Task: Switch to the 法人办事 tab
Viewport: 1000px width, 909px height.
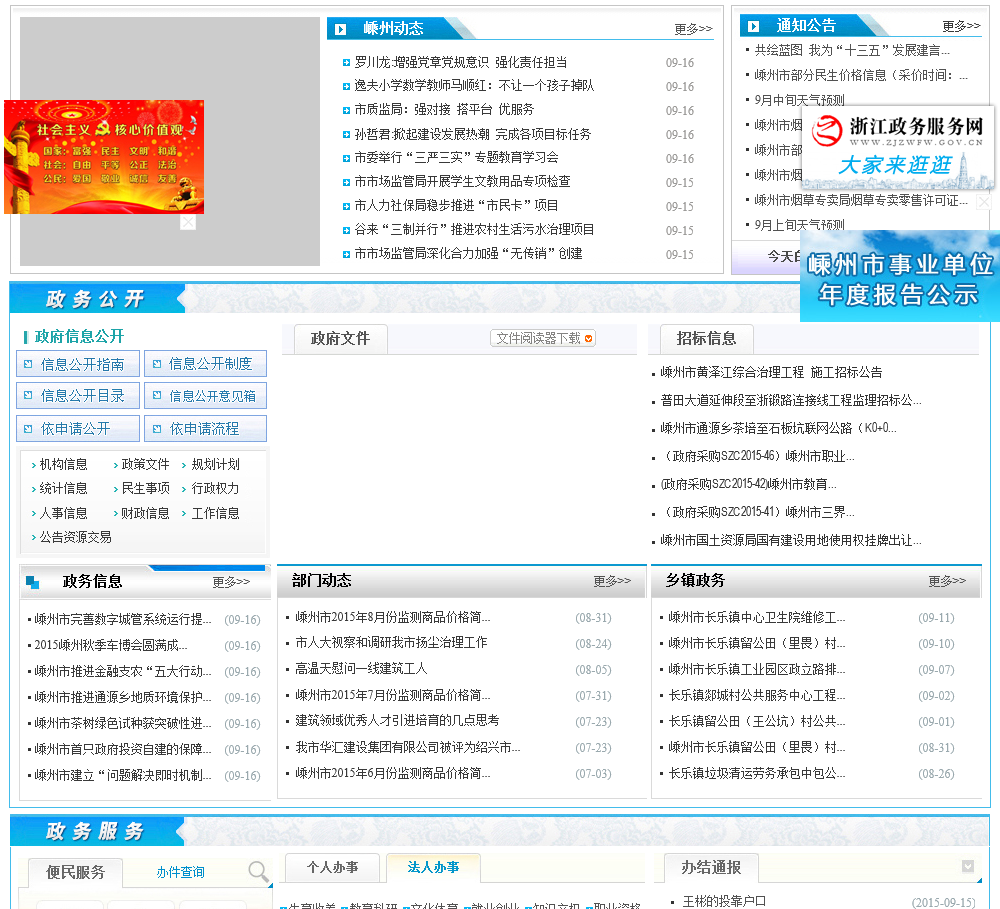Action: tap(433, 868)
